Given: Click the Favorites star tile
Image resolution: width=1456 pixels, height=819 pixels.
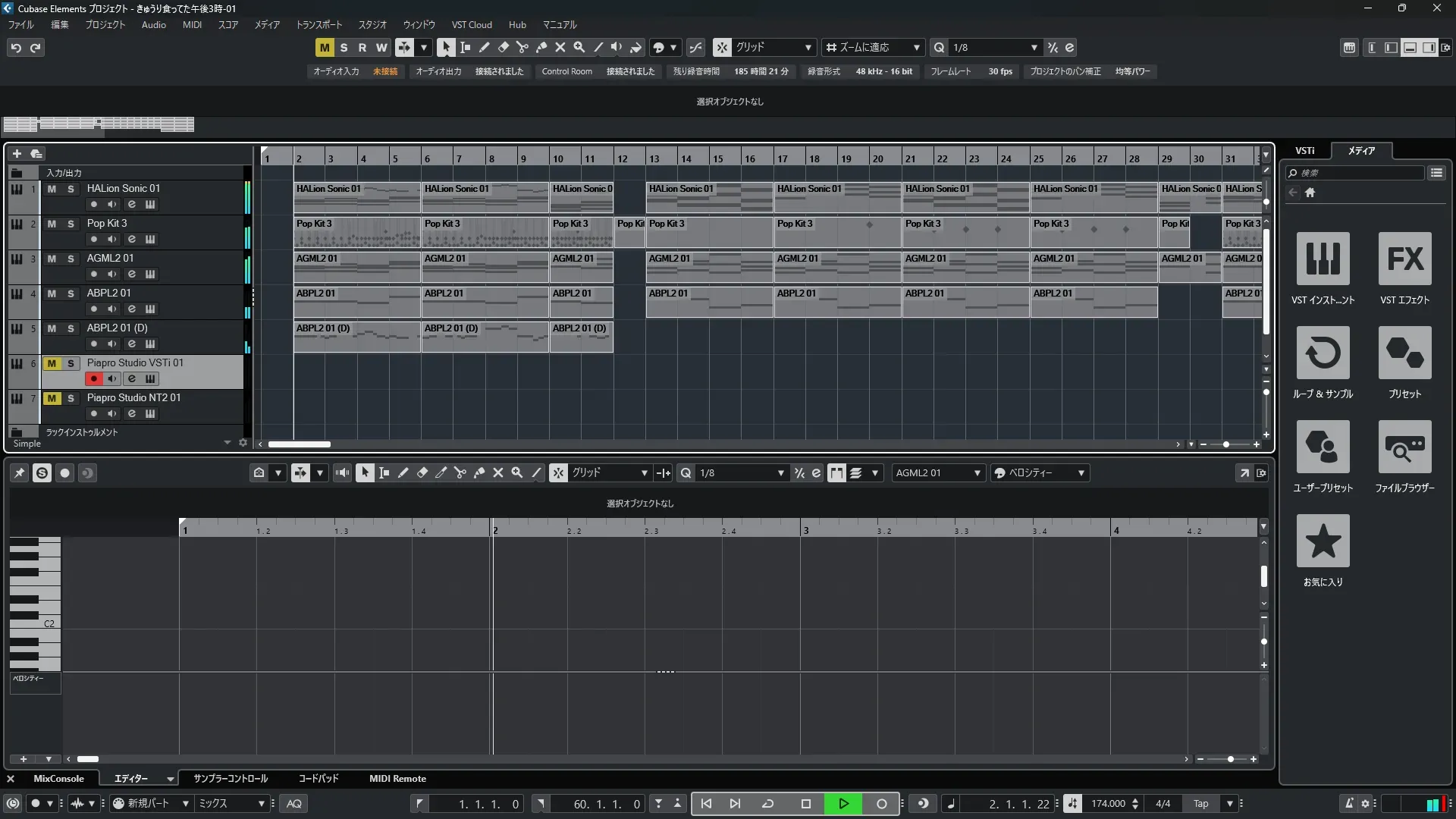Looking at the screenshot, I should pyautogui.click(x=1323, y=541).
